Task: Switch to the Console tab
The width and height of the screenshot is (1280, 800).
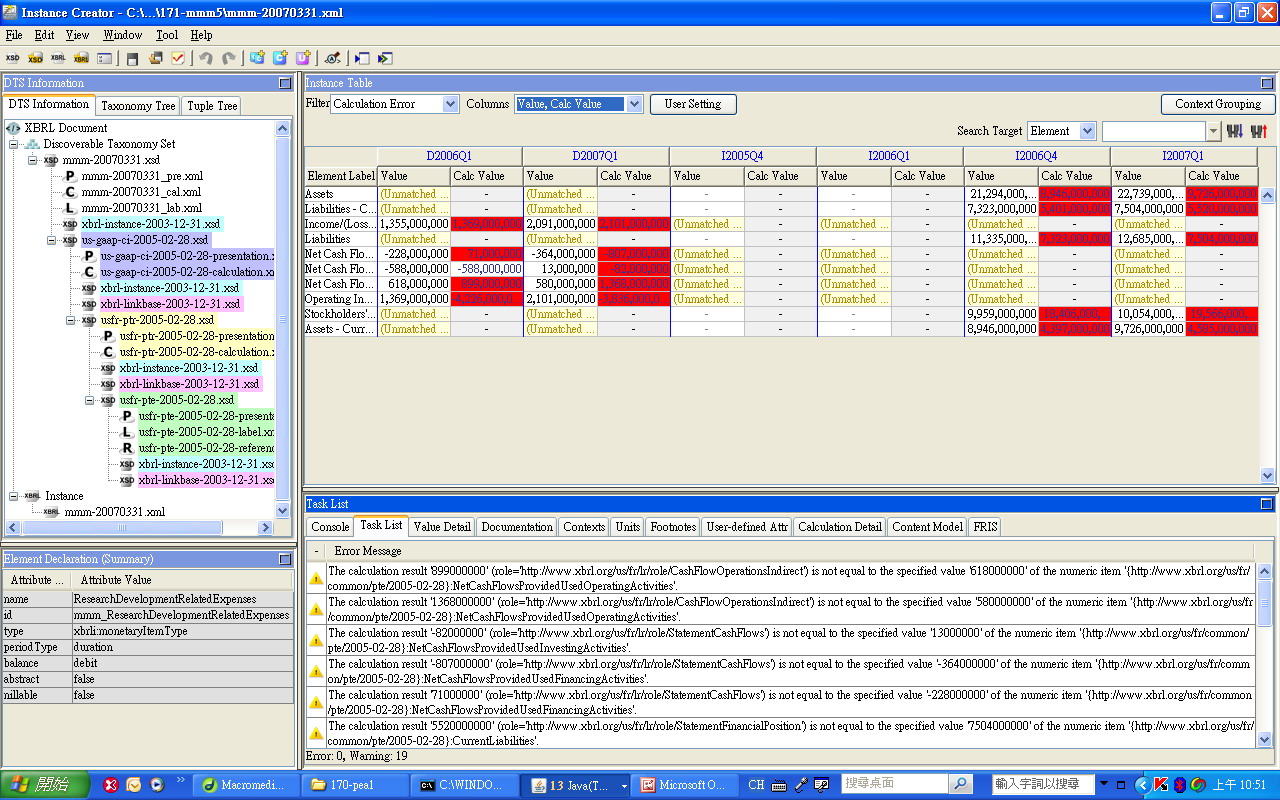Action: click(x=330, y=526)
